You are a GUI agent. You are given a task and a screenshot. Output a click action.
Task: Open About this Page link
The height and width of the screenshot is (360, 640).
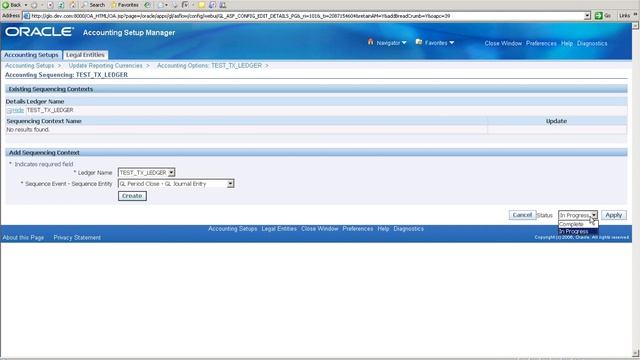tap(23, 238)
